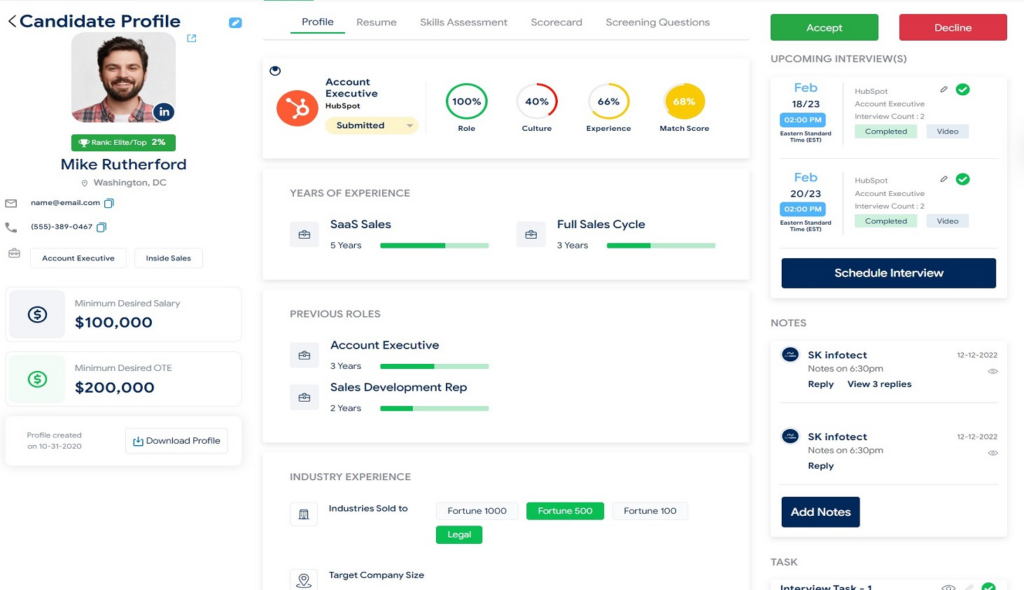Select the Fortune 1000 industry tag
1024x590 pixels.
tap(477, 511)
